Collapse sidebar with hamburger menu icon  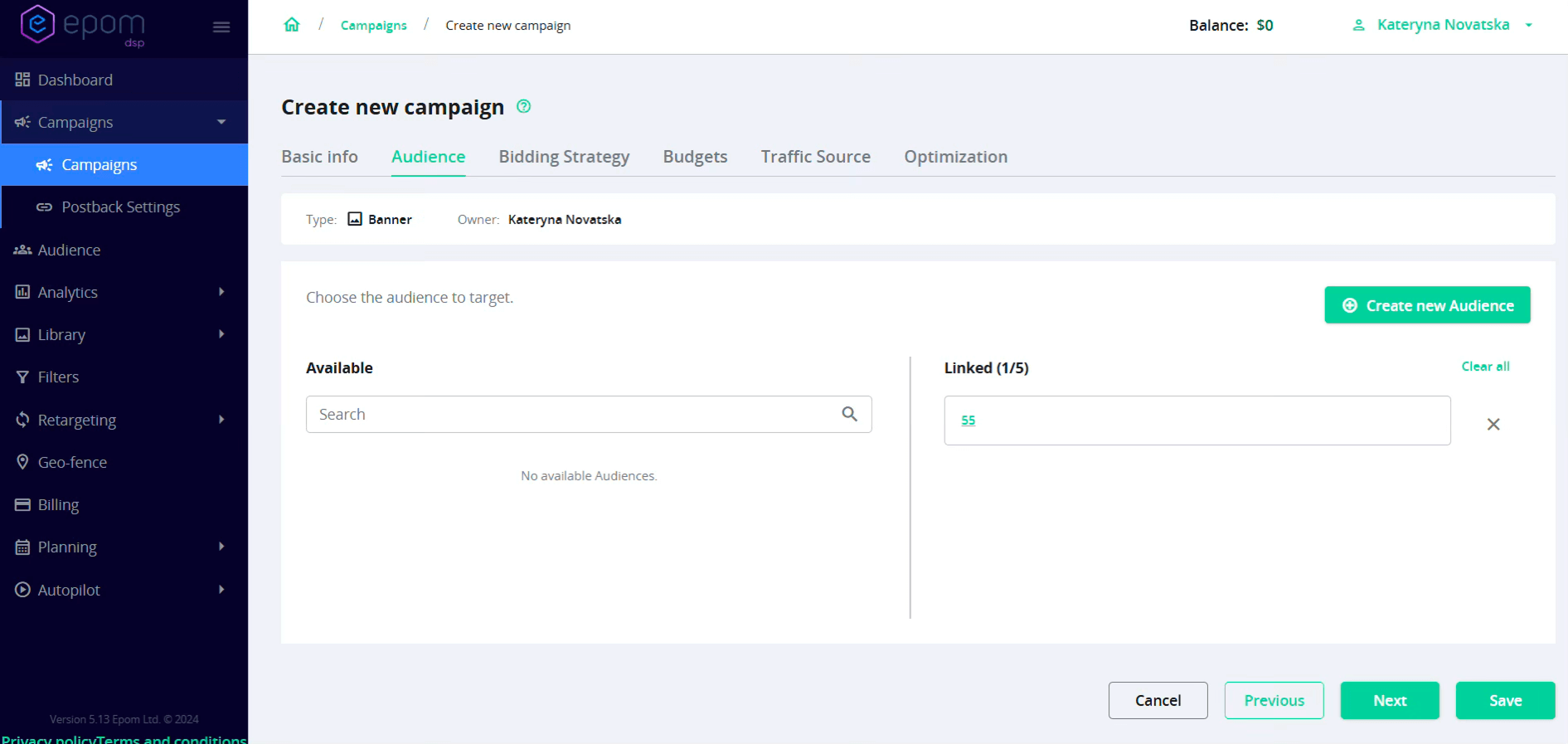(221, 27)
